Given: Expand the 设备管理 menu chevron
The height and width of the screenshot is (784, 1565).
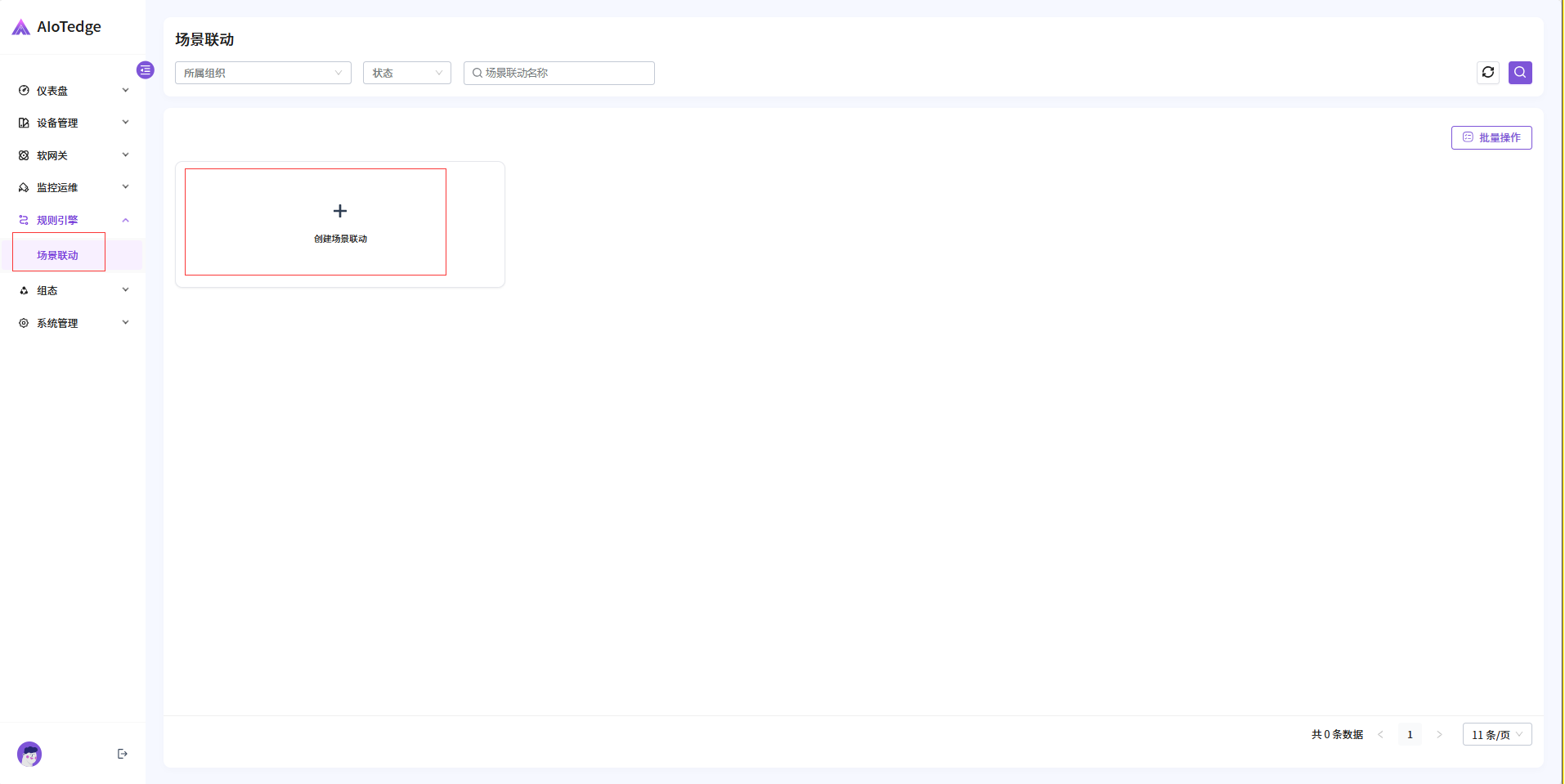Looking at the screenshot, I should (x=125, y=122).
